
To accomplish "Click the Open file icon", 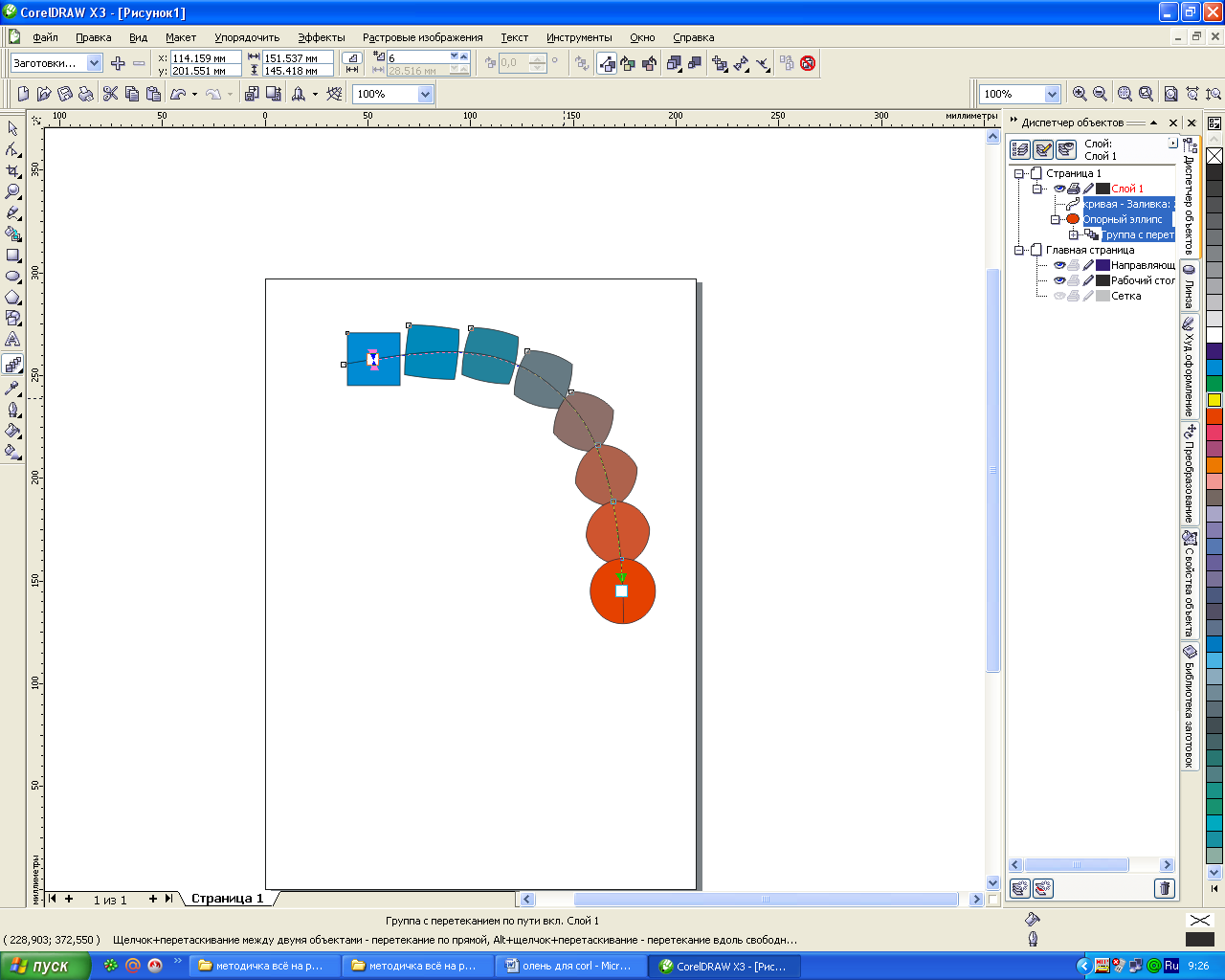I will [x=44, y=94].
